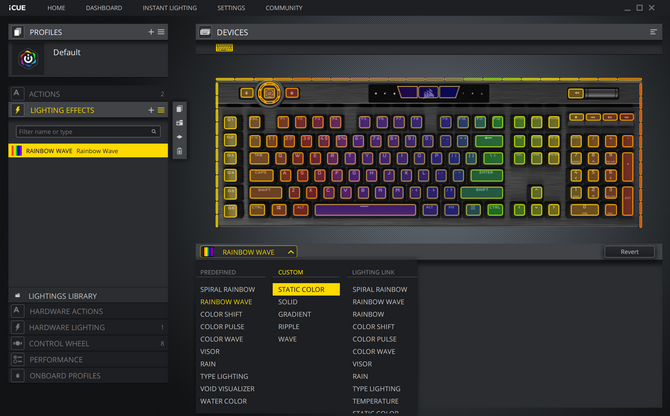670x416 pixels.
Task: Click the search magnifier in filter box
Action: coord(153,132)
